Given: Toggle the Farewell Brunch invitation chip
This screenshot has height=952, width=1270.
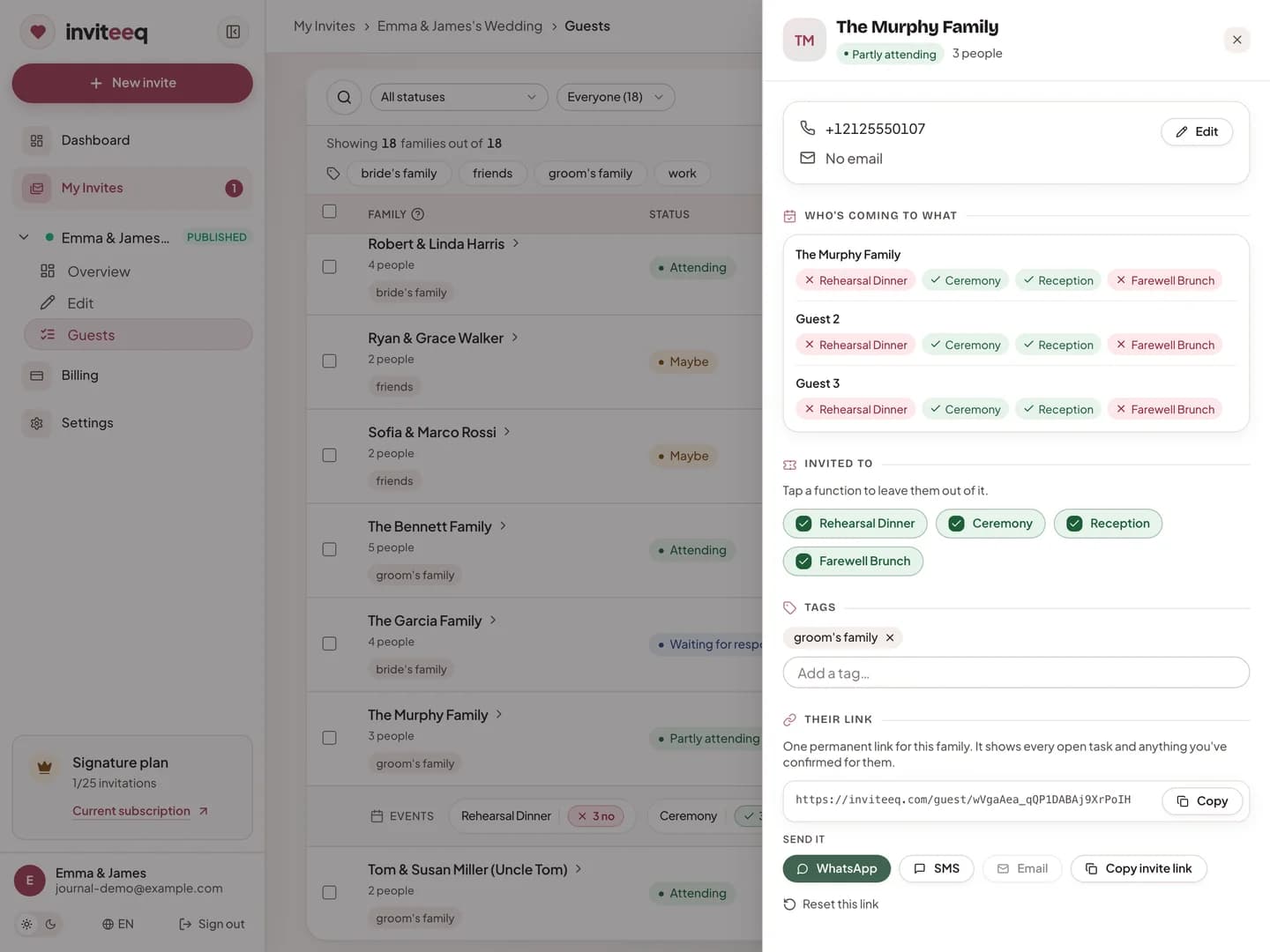Looking at the screenshot, I should point(853,562).
